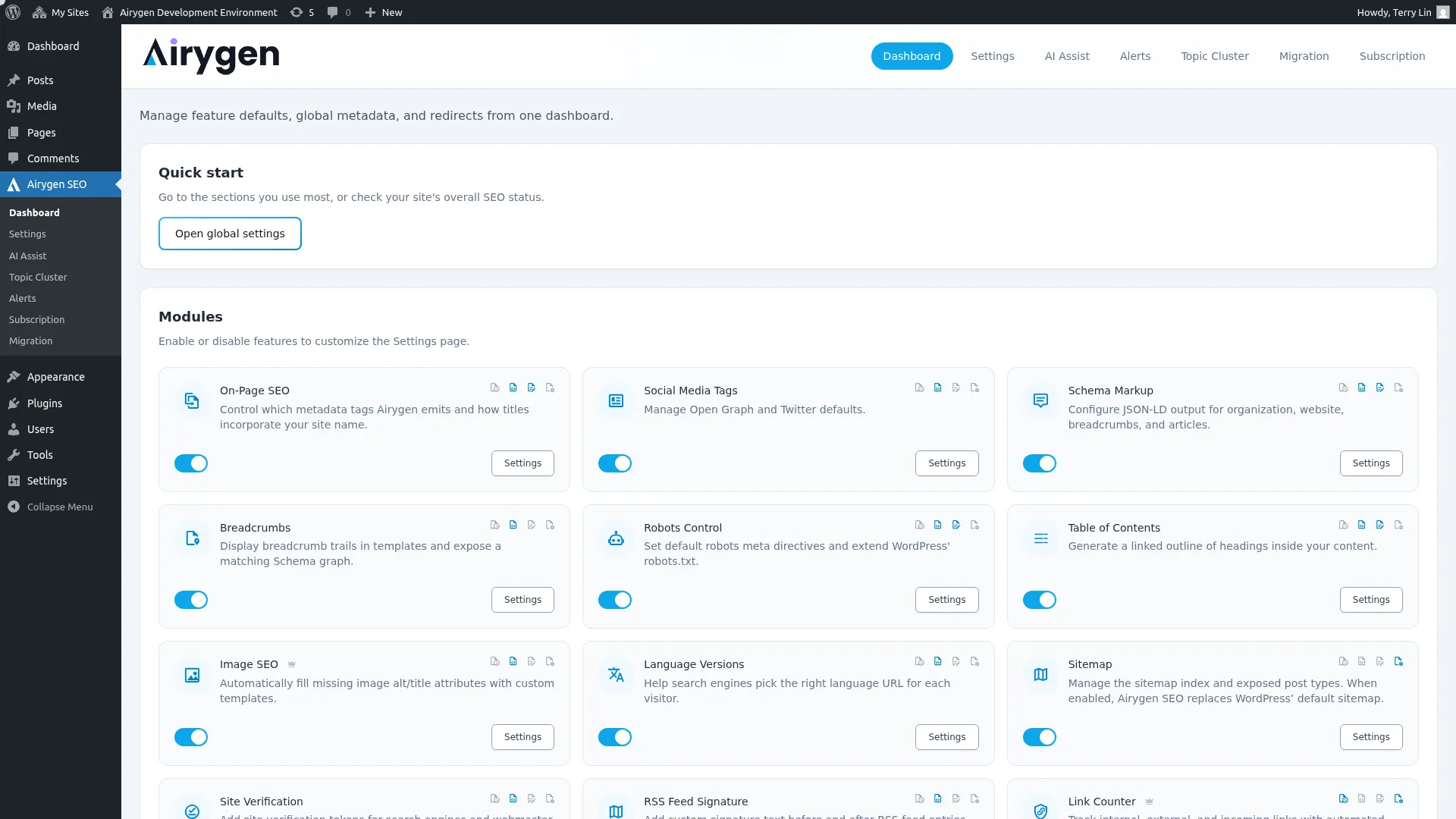The height and width of the screenshot is (819, 1456).
Task: Click the Language Versions translation icon
Action: (615, 674)
